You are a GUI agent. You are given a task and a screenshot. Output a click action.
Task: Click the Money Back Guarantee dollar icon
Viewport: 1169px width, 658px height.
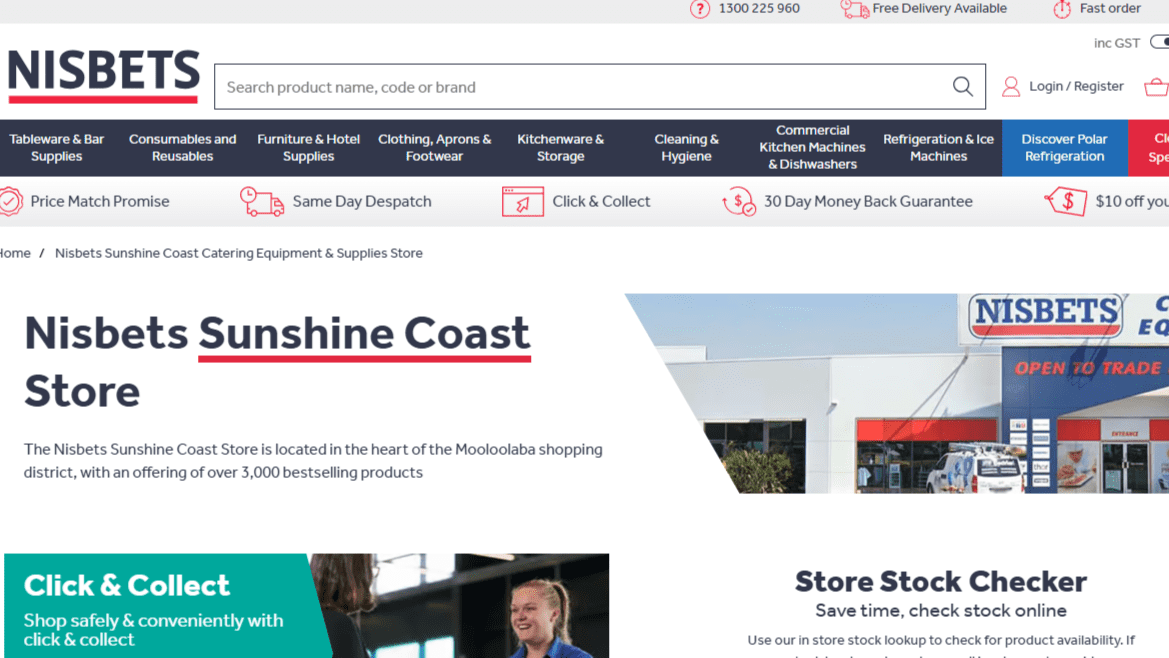(739, 201)
